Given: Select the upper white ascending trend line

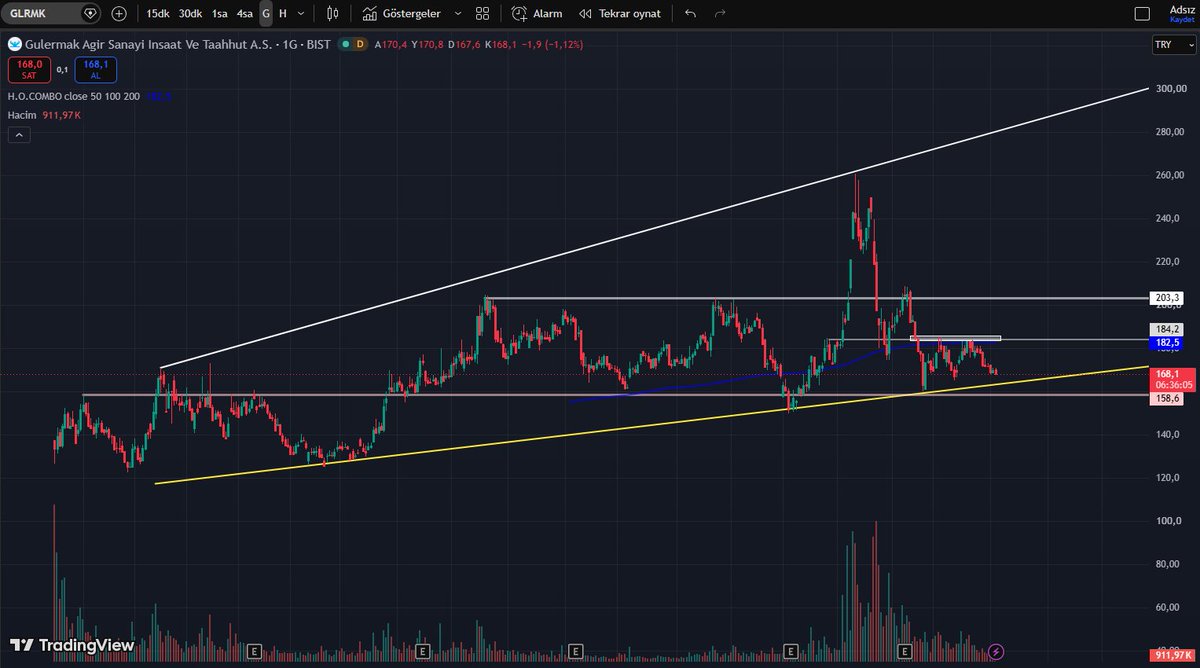Looking at the screenshot, I should (655, 228).
